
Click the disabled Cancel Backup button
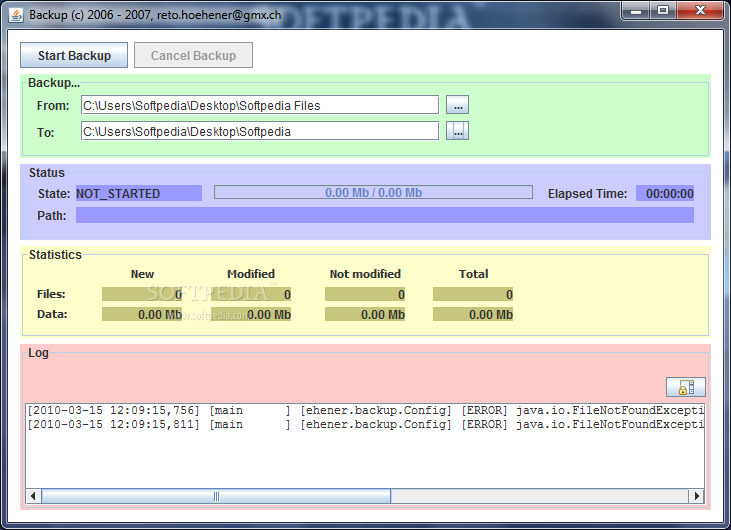(193, 55)
